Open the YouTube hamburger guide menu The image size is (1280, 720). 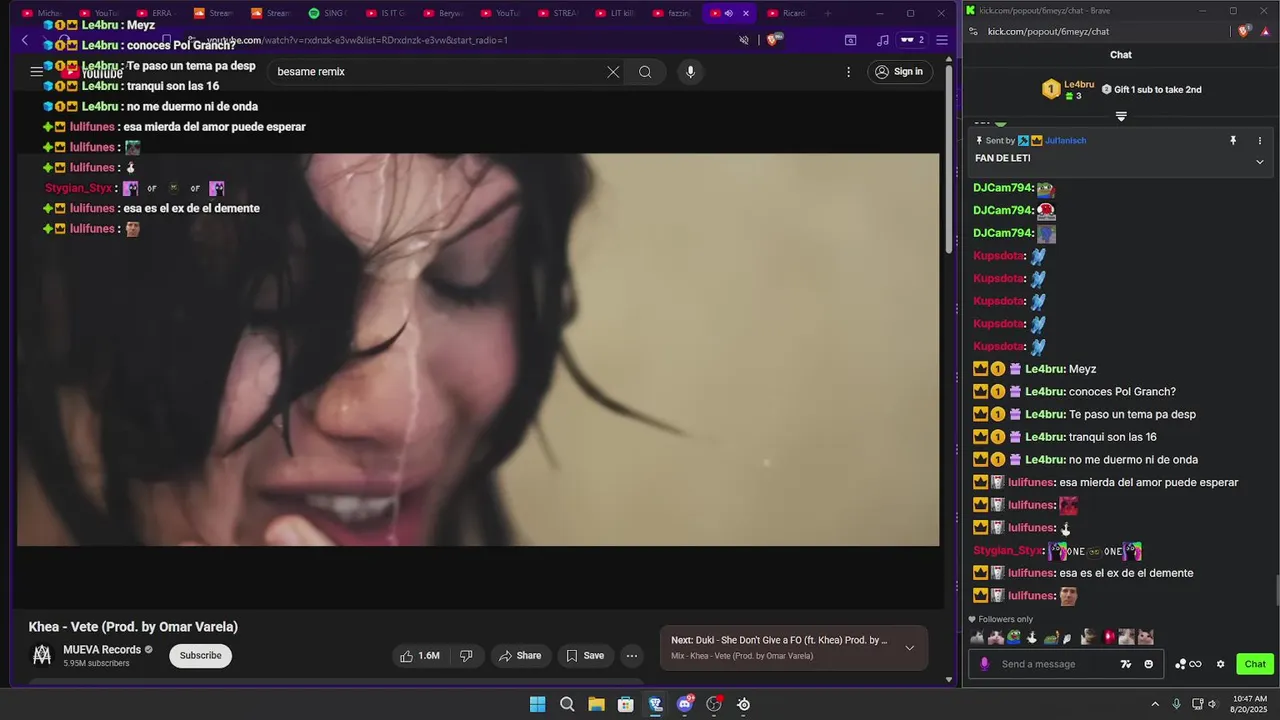(37, 72)
